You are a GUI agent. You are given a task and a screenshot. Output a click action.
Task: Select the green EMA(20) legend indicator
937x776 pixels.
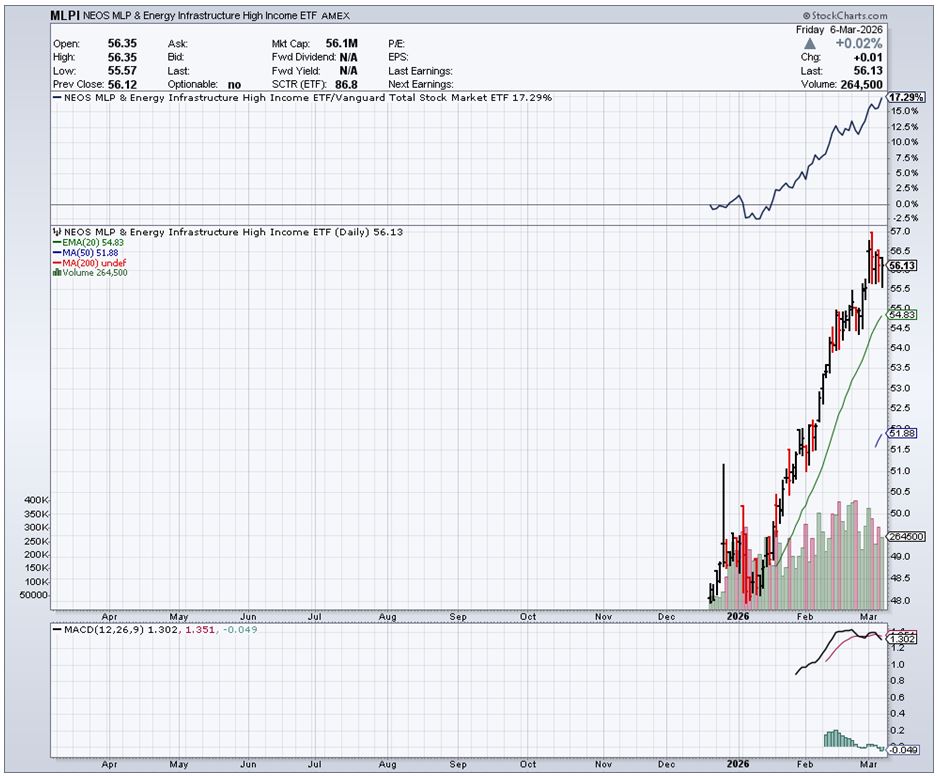point(57,243)
